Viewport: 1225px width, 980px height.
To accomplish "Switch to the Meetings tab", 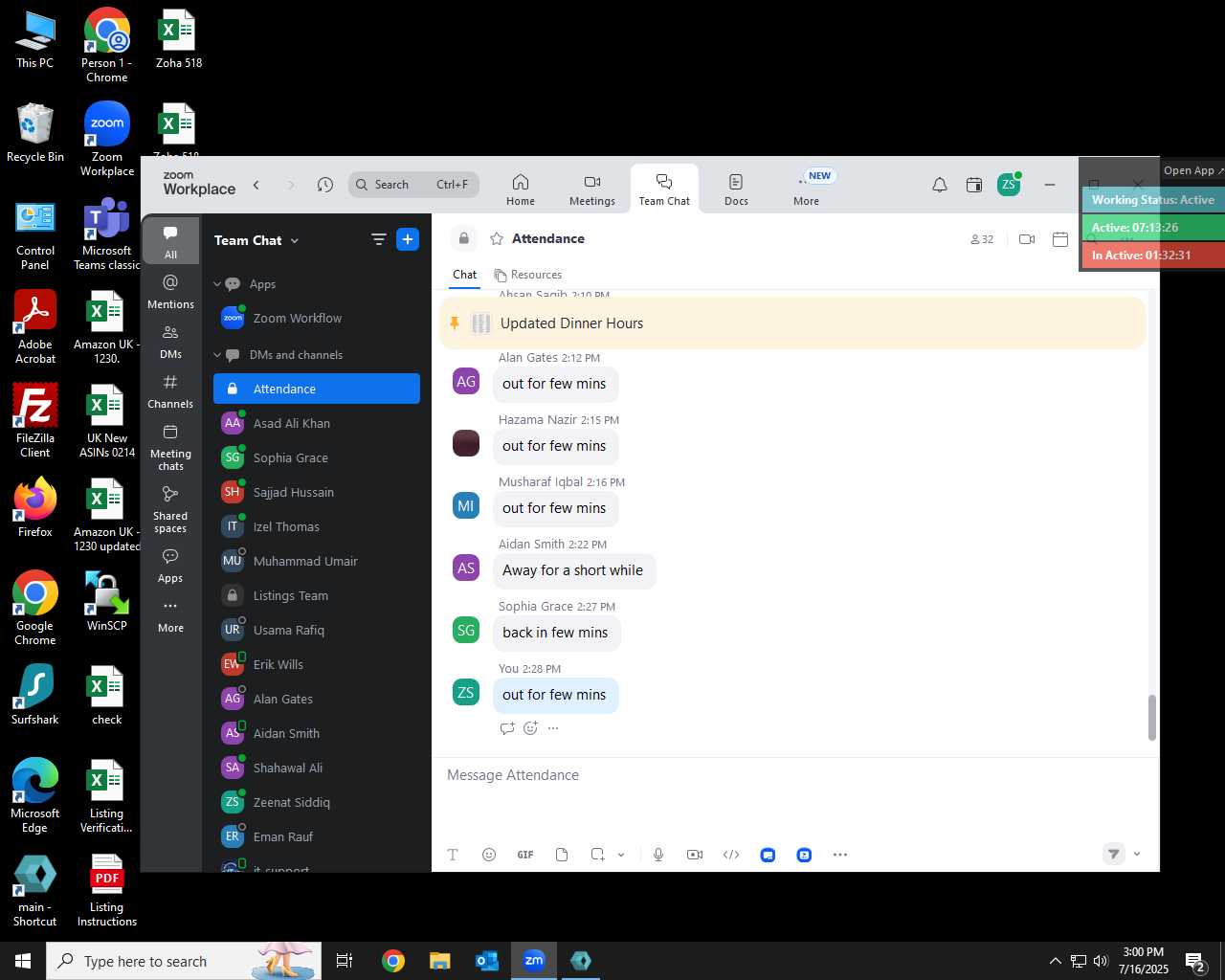I will point(592,189).
